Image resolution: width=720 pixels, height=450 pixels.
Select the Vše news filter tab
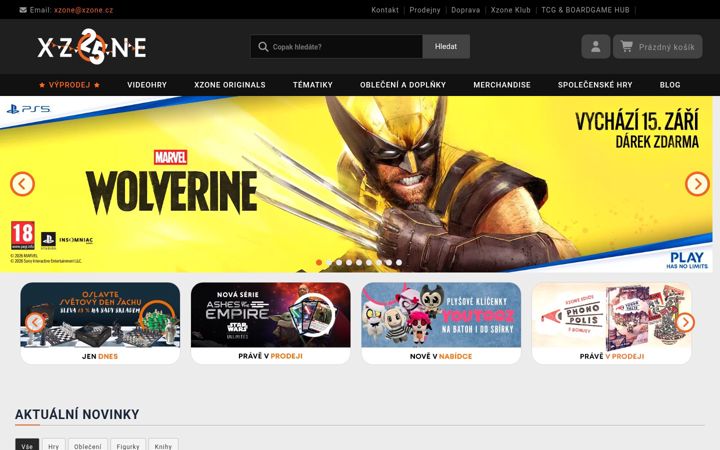[27, 445]
